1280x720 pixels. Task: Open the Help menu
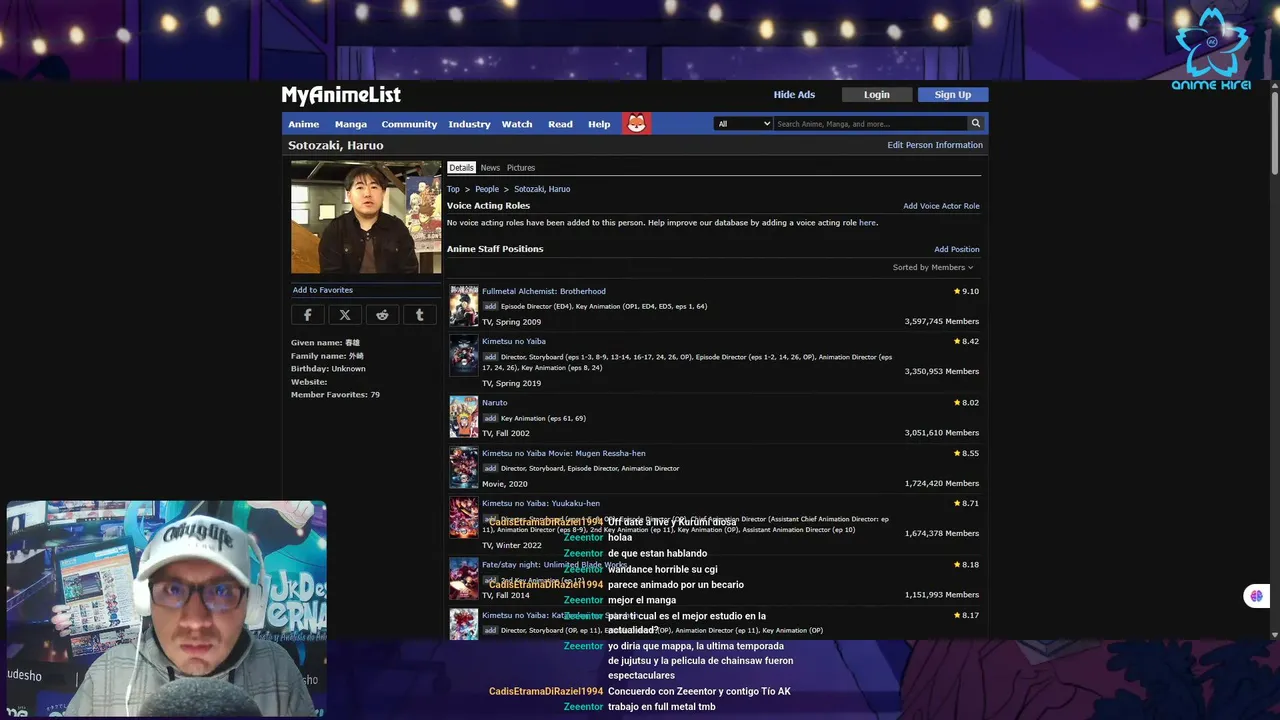click(599, 124)
